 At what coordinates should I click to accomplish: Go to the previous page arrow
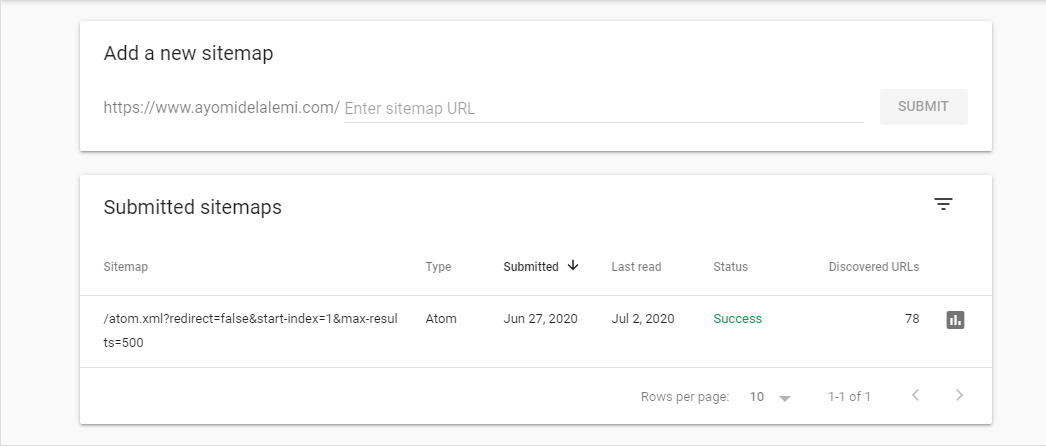pos(915,396)
